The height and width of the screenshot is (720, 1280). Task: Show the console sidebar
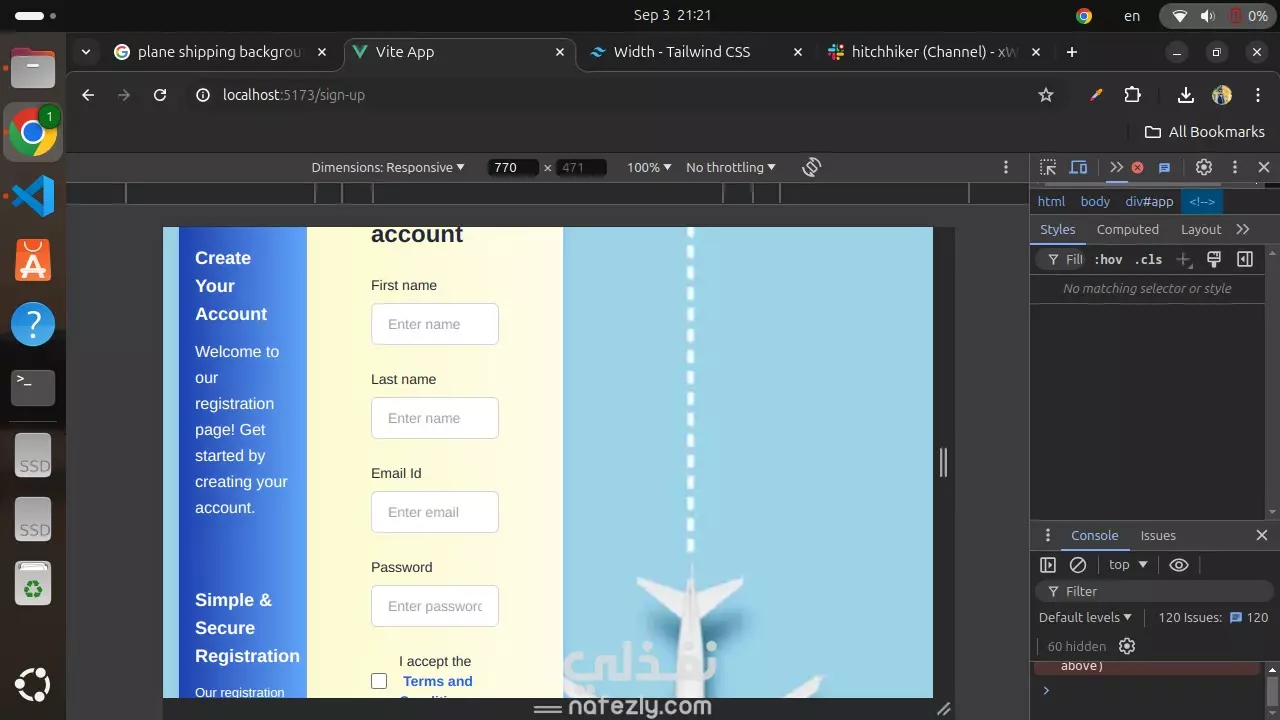pos(1048,565)
